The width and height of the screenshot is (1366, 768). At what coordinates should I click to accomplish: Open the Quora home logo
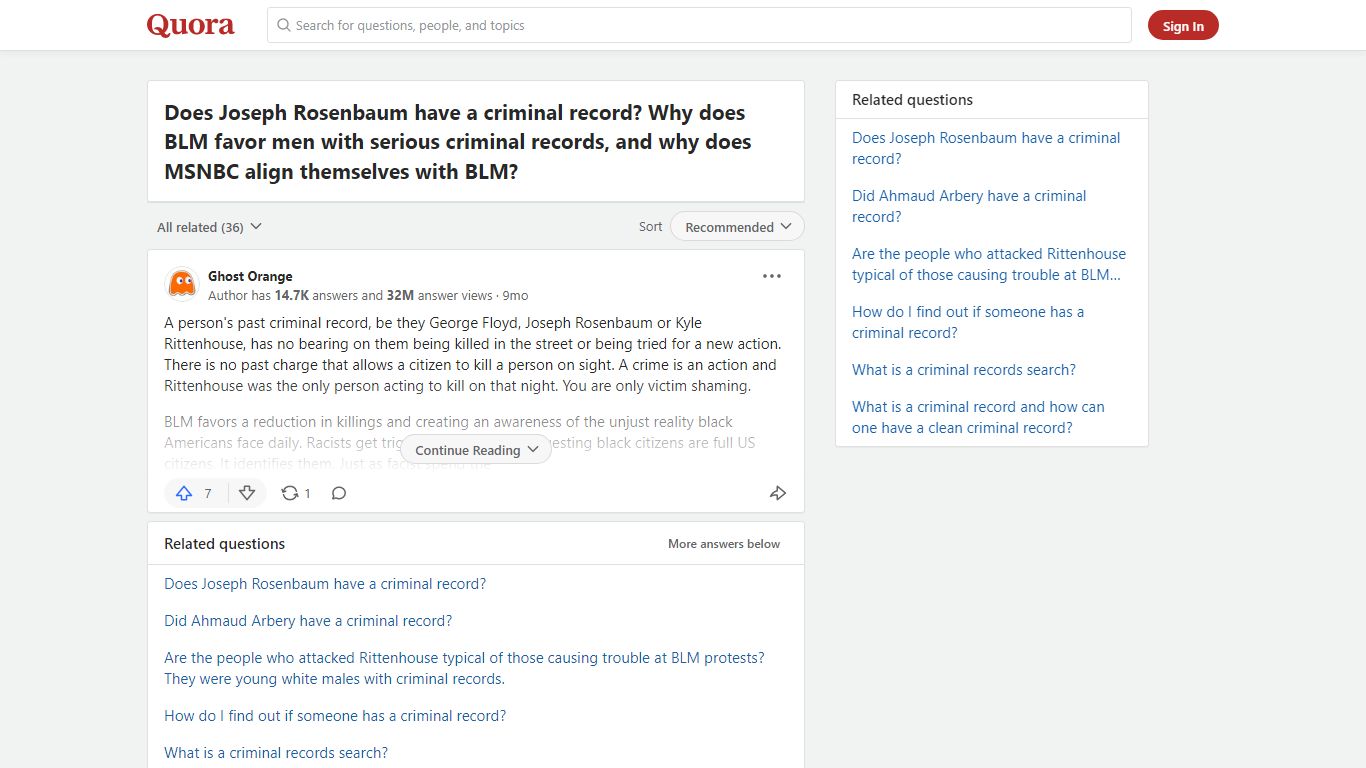tap(190, 25)
